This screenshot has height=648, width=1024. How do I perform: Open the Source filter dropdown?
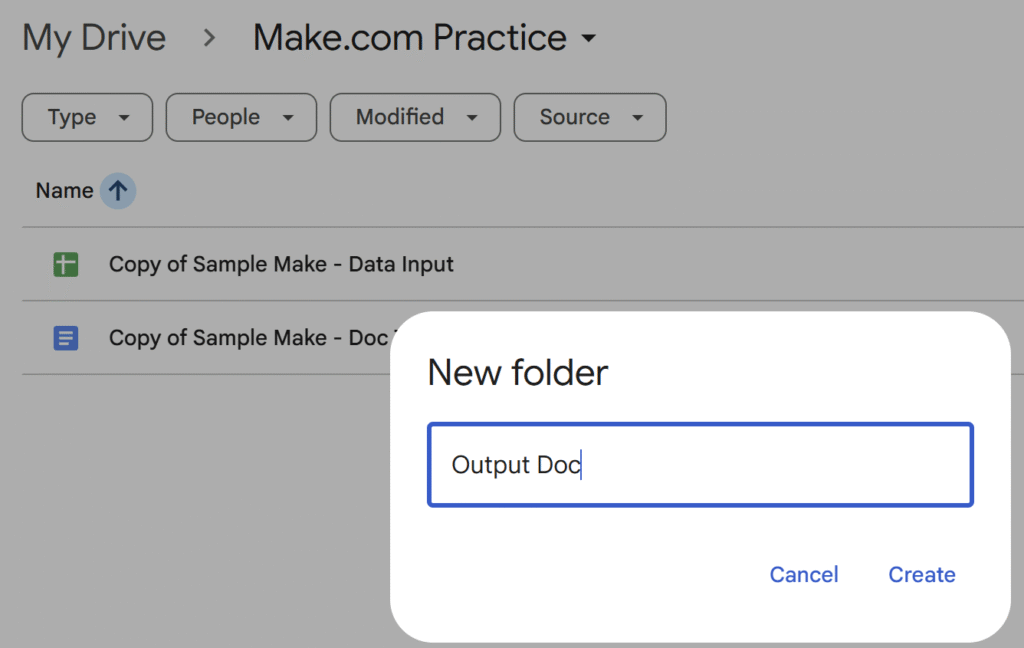tap(589, 118)
